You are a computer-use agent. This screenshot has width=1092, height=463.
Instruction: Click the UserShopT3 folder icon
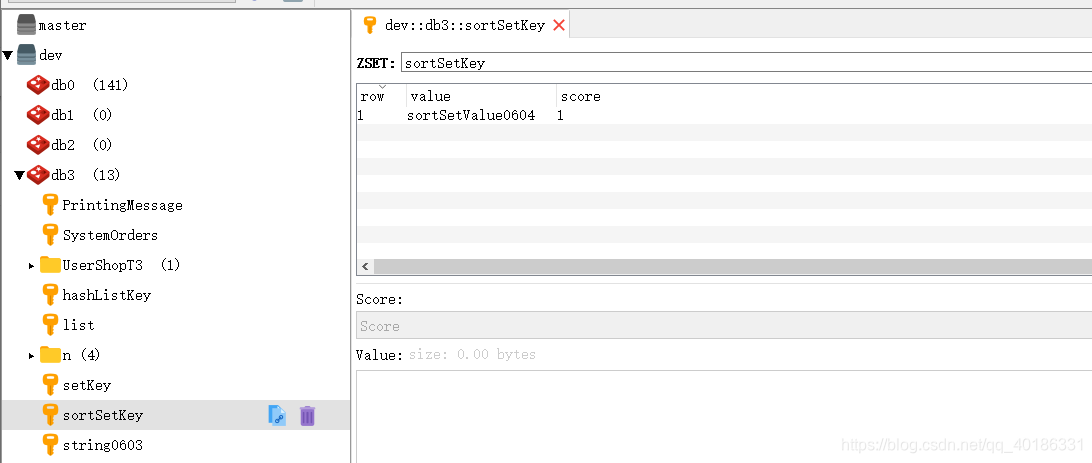50,265
